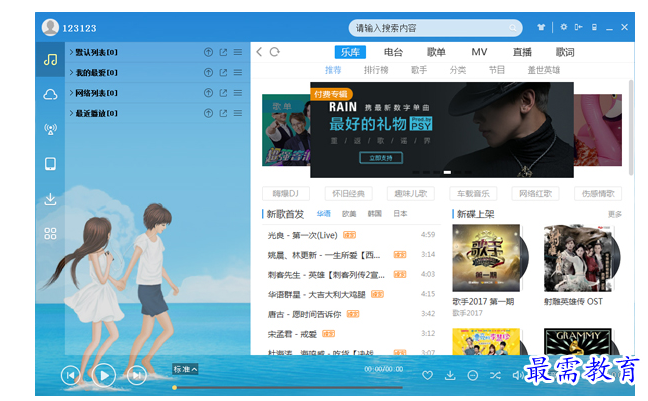The height and width of the screenshot is (401, 648).
Task: Open the download manager sidebar icon
Action: point(50,199)
